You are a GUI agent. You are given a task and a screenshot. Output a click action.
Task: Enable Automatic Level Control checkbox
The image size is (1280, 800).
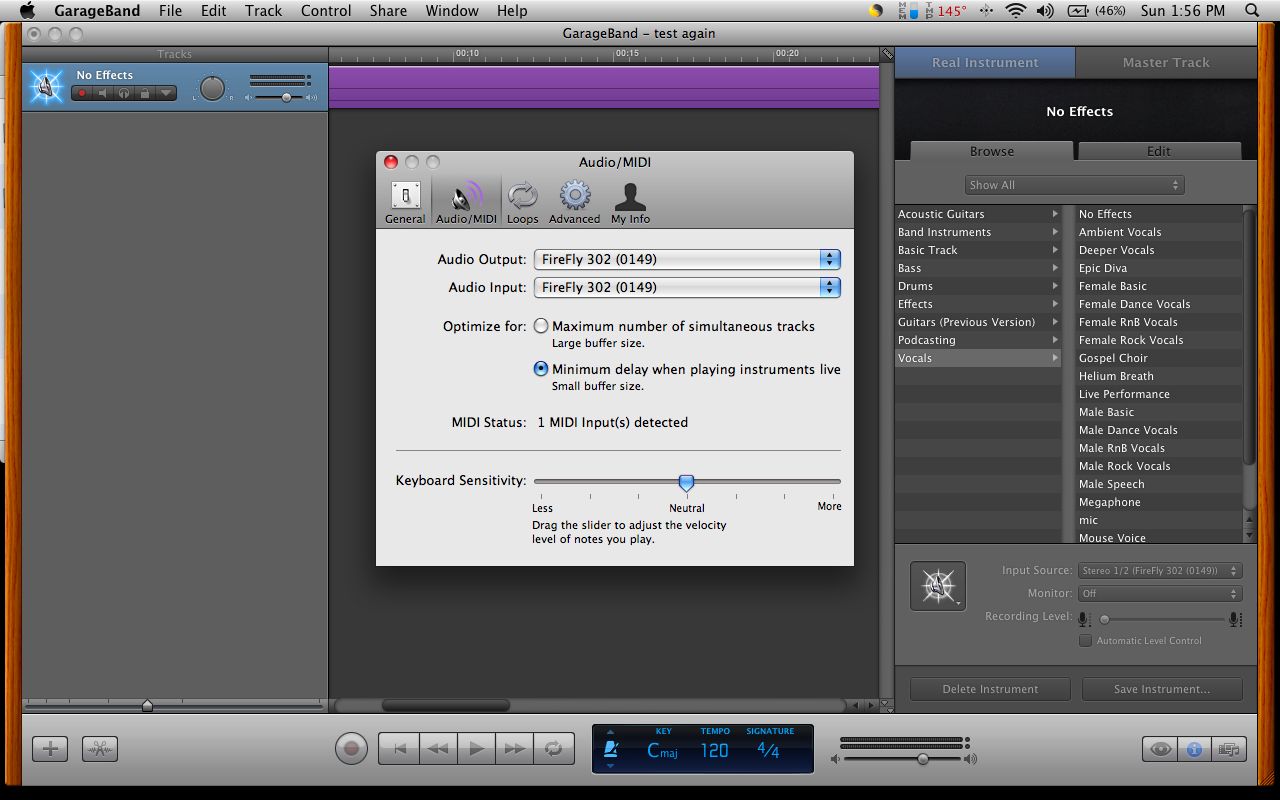(1085, 640)
